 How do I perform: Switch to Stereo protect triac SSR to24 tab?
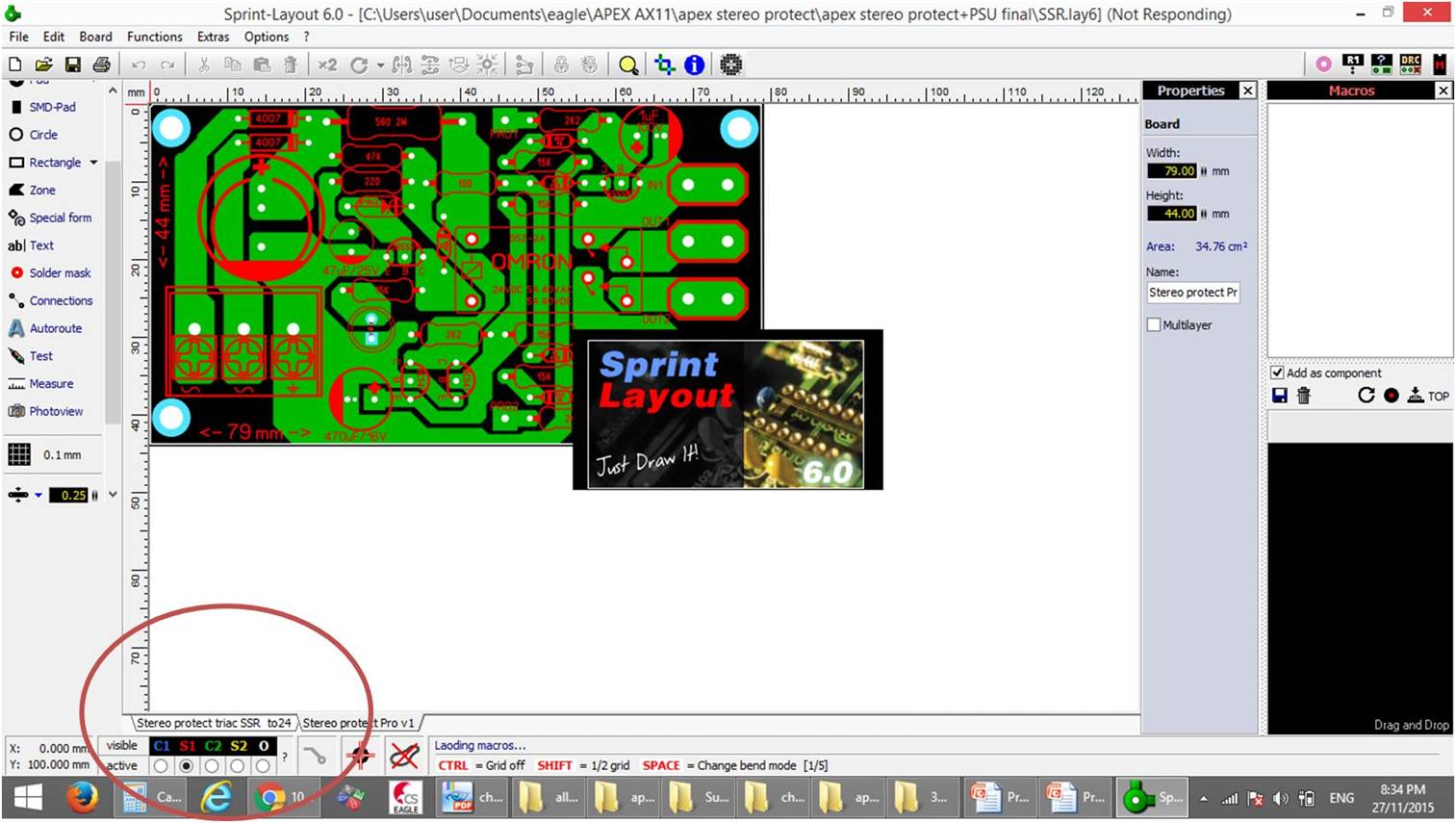coord(214,723)
